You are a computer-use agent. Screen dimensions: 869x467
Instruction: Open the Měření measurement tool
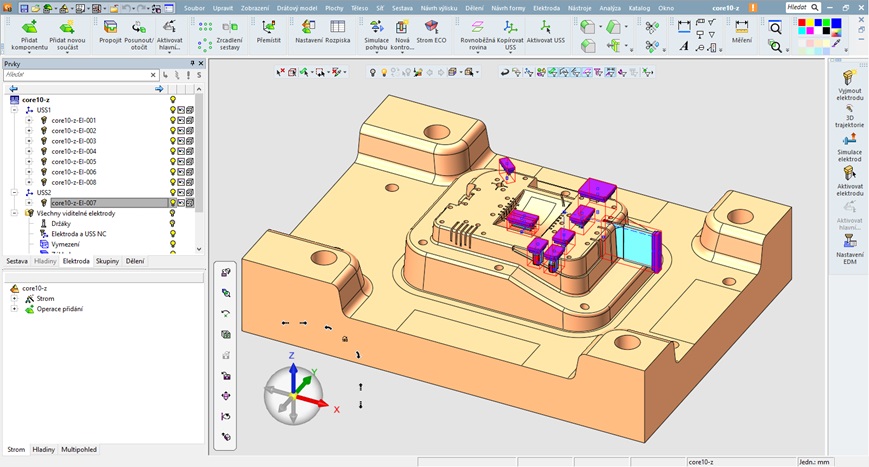(x=742, y=33)
